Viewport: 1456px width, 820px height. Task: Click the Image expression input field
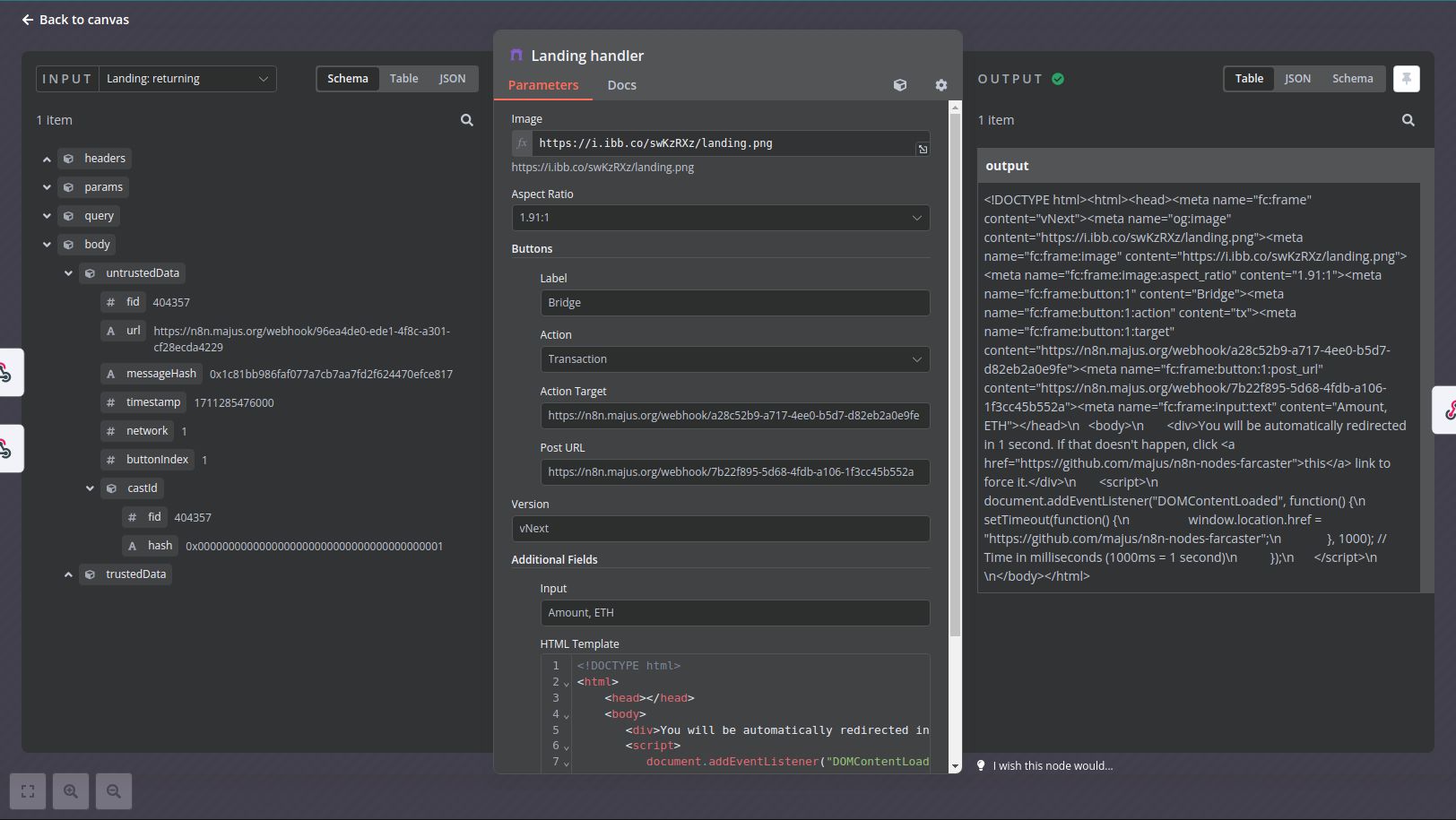click(724, 143)
